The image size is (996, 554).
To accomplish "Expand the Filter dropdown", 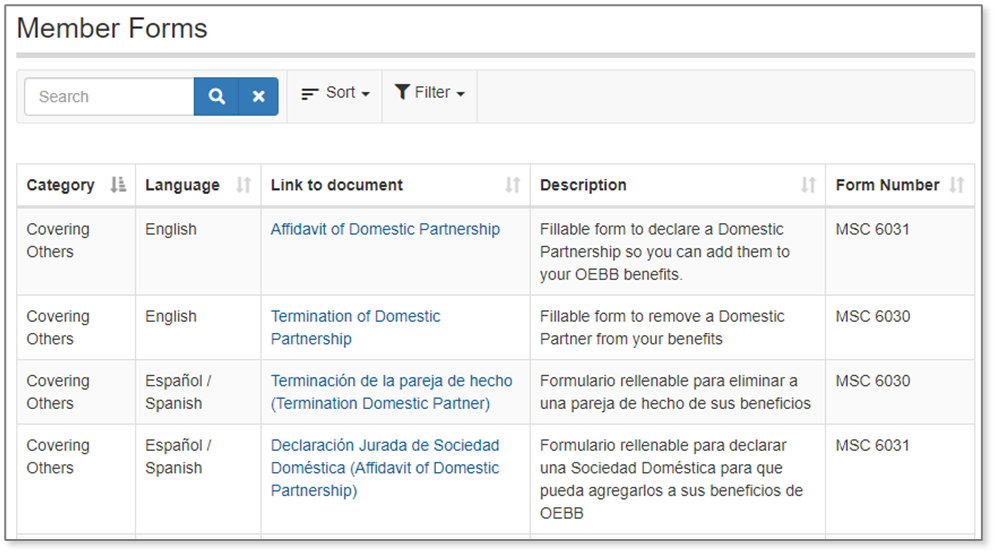I will 430,93.
